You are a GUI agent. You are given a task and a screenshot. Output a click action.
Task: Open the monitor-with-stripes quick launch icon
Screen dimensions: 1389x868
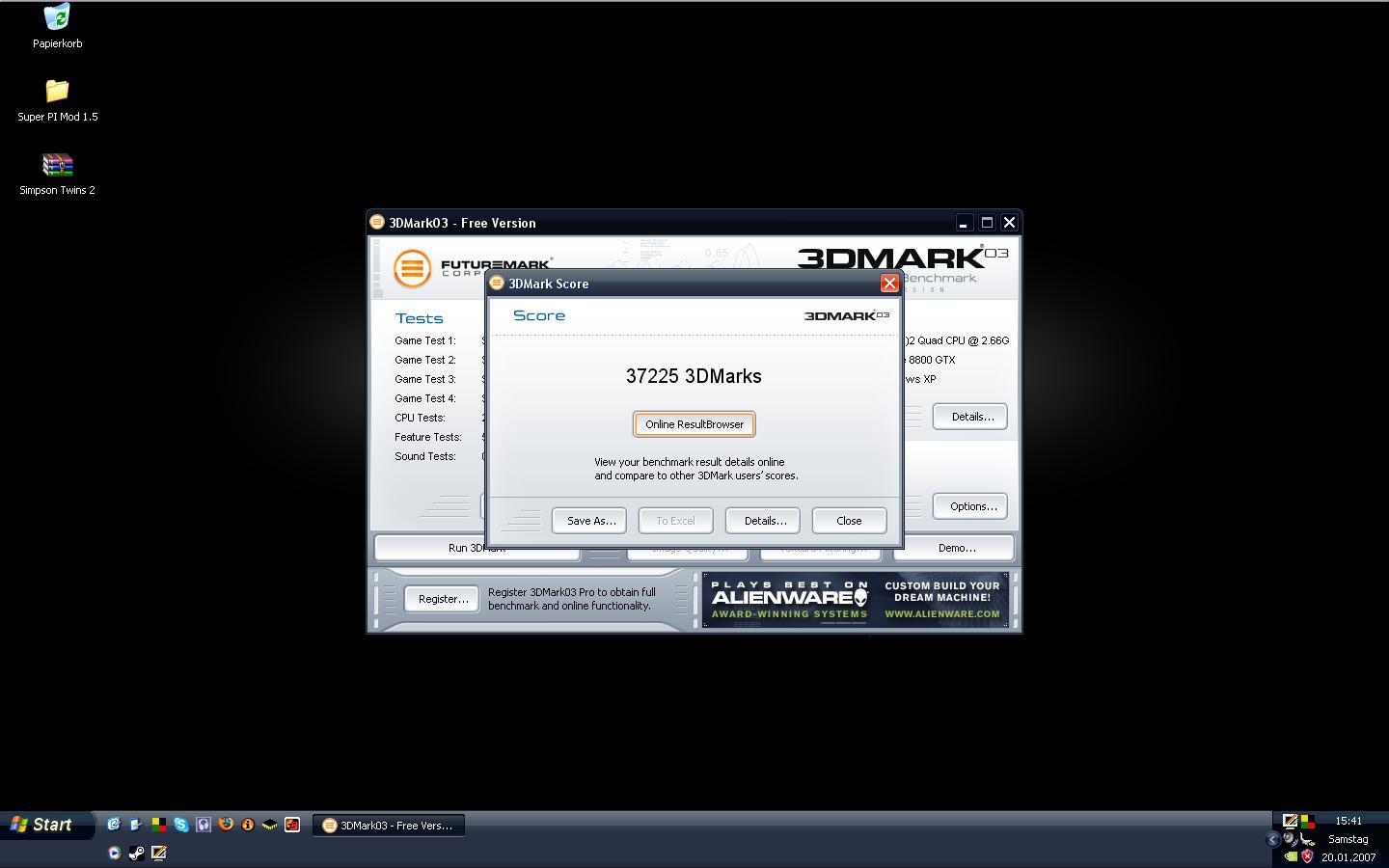159,853
